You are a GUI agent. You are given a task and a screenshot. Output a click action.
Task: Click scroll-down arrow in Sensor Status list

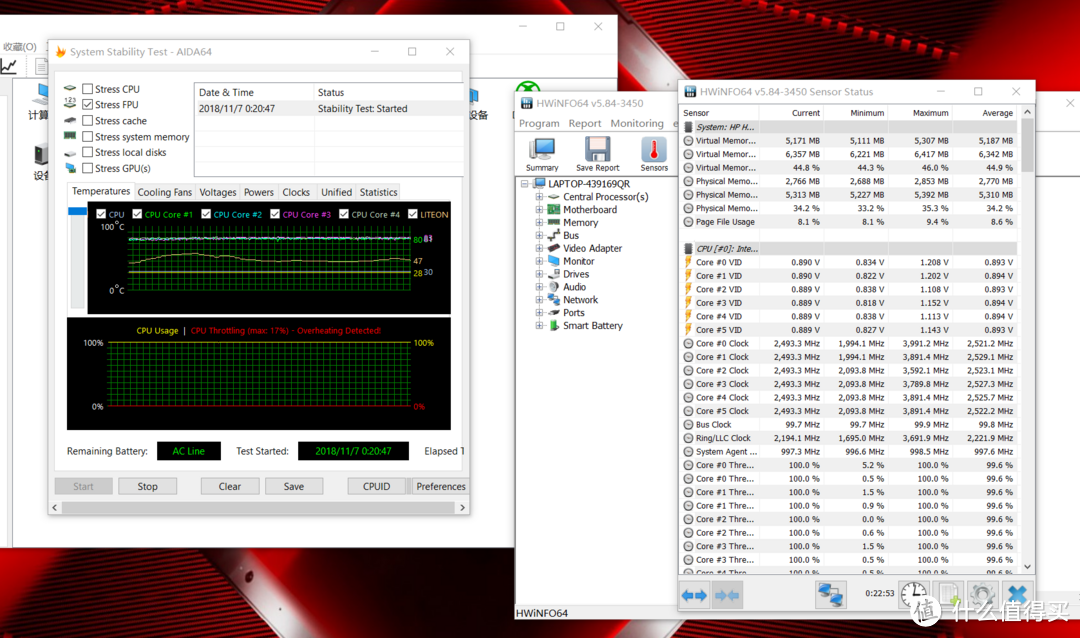(x=1027, y=567)
